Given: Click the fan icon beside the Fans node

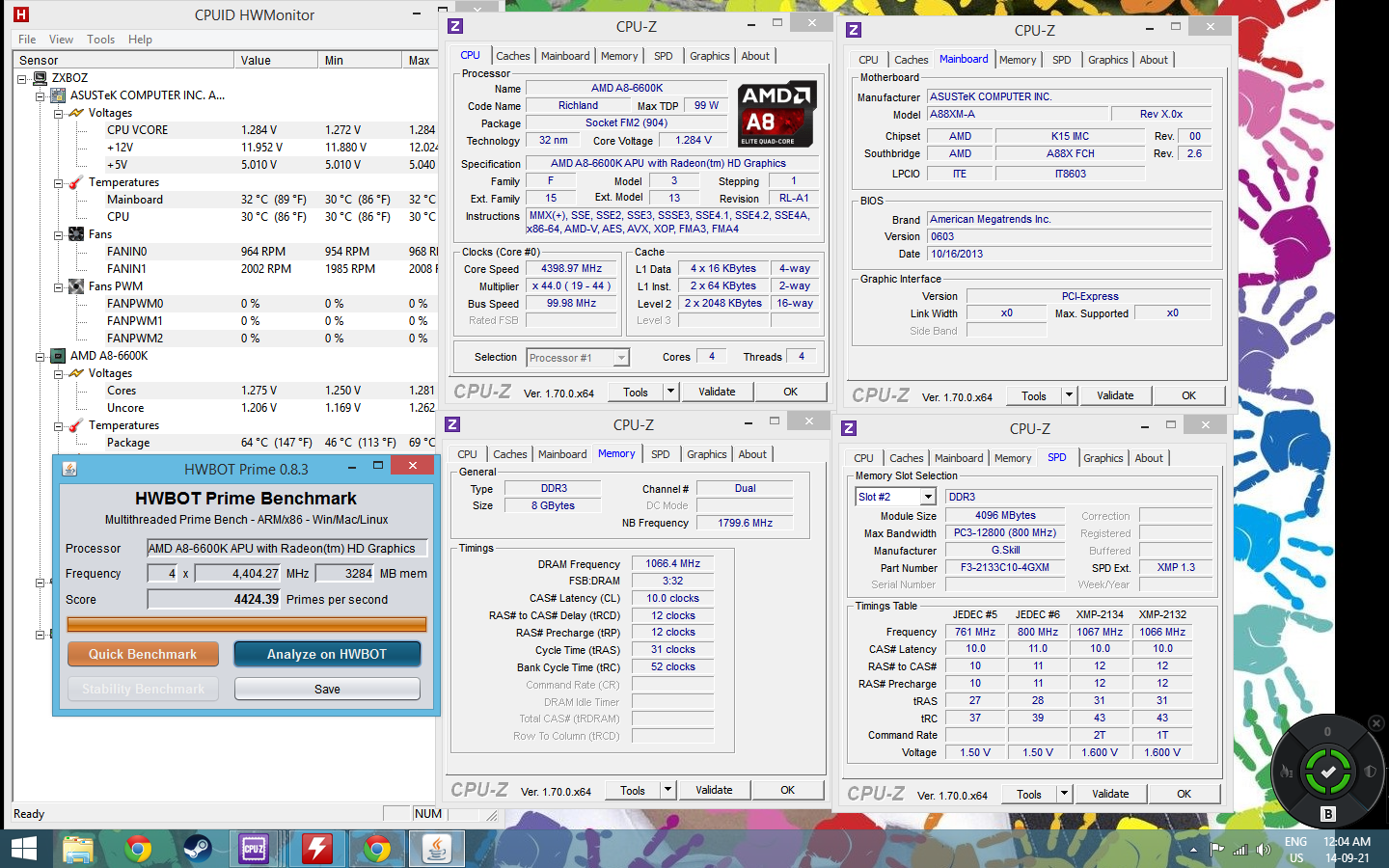Looking at the screenshot, I should click(x=76, y=234).
